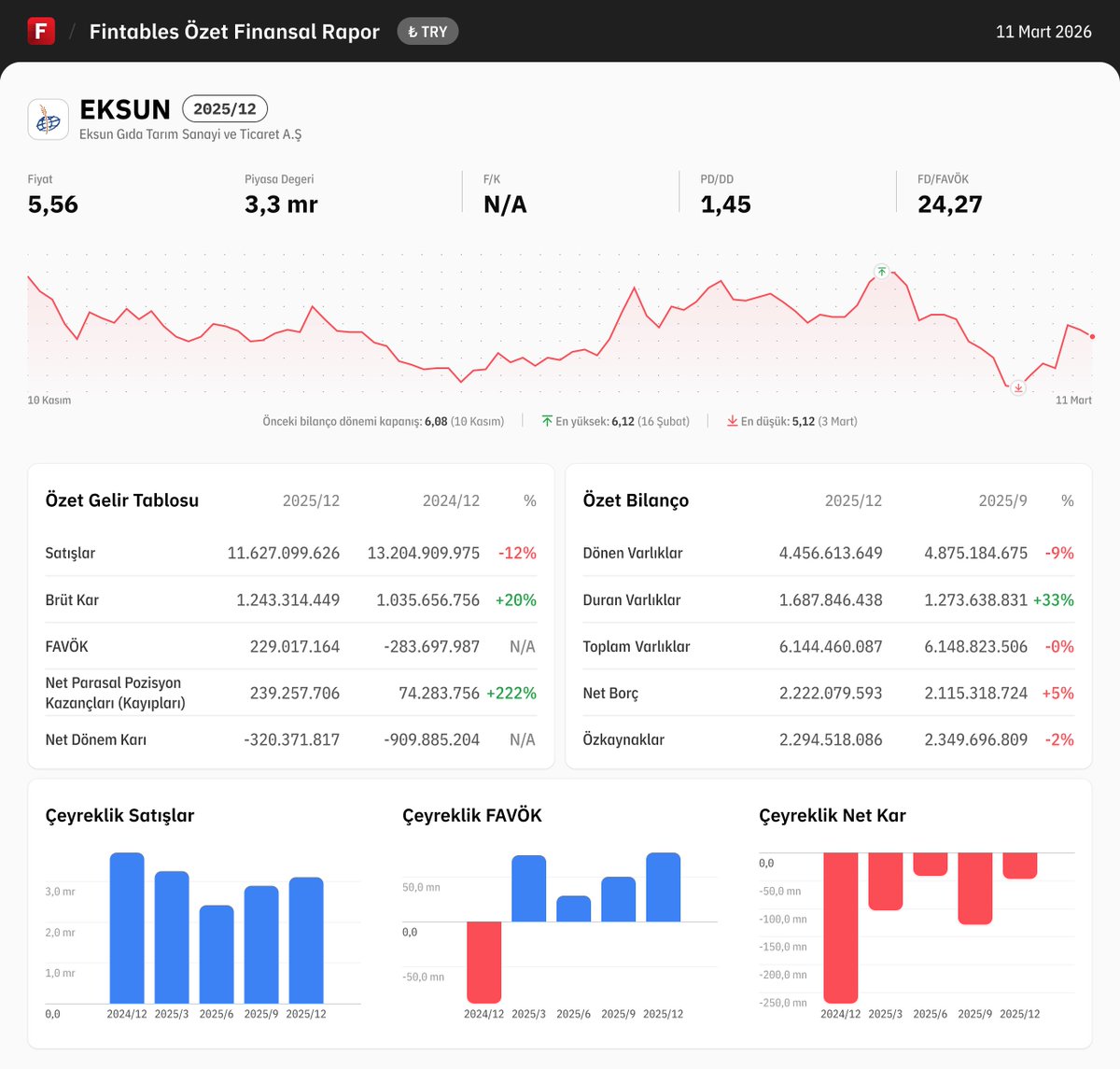Click the Özet Gelir Tablosu heading
The width and height of the screenshot is (1120, 1069).
tap(122, 500)
